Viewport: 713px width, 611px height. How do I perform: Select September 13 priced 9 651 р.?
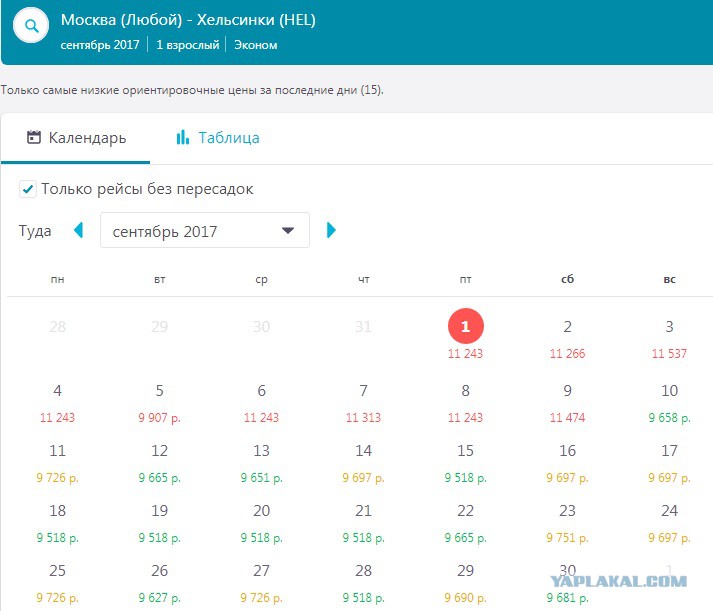(261, 464)
